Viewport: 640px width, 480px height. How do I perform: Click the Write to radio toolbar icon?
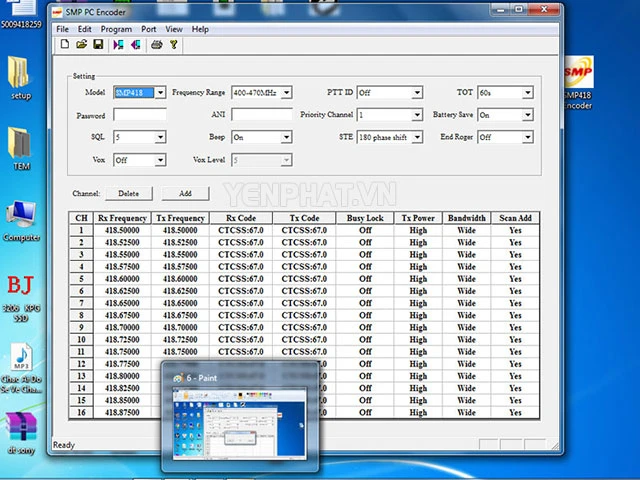135,45
